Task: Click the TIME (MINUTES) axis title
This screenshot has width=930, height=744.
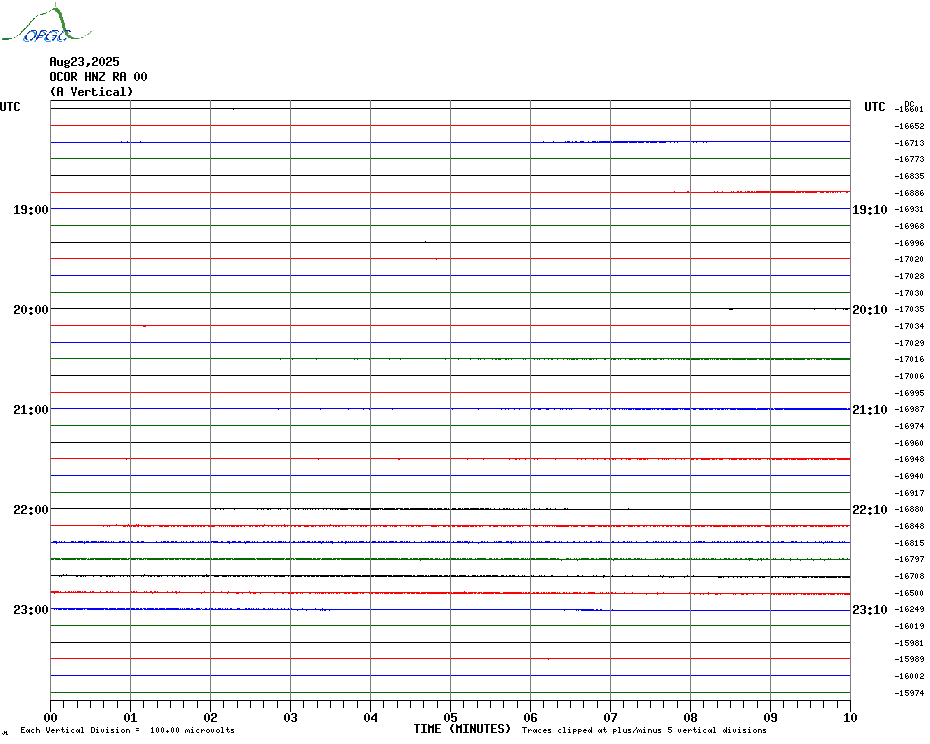Action: (462, 729)
